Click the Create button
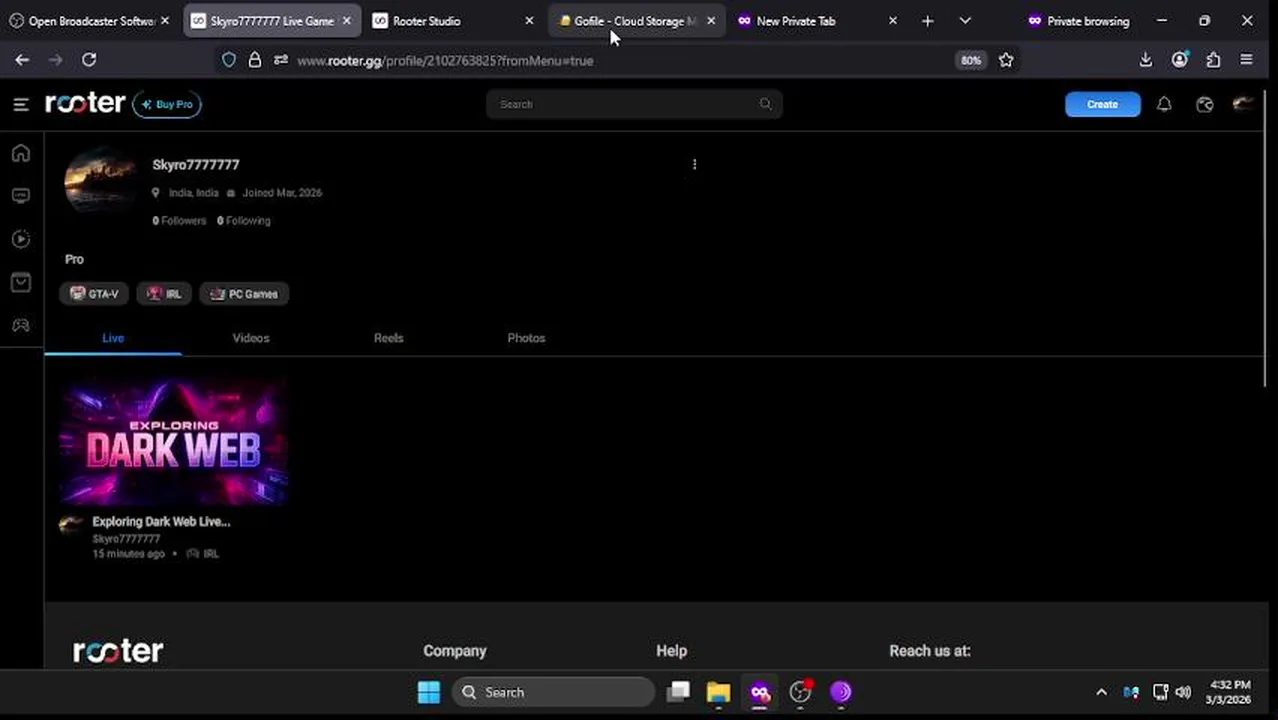 point(1102,104)
